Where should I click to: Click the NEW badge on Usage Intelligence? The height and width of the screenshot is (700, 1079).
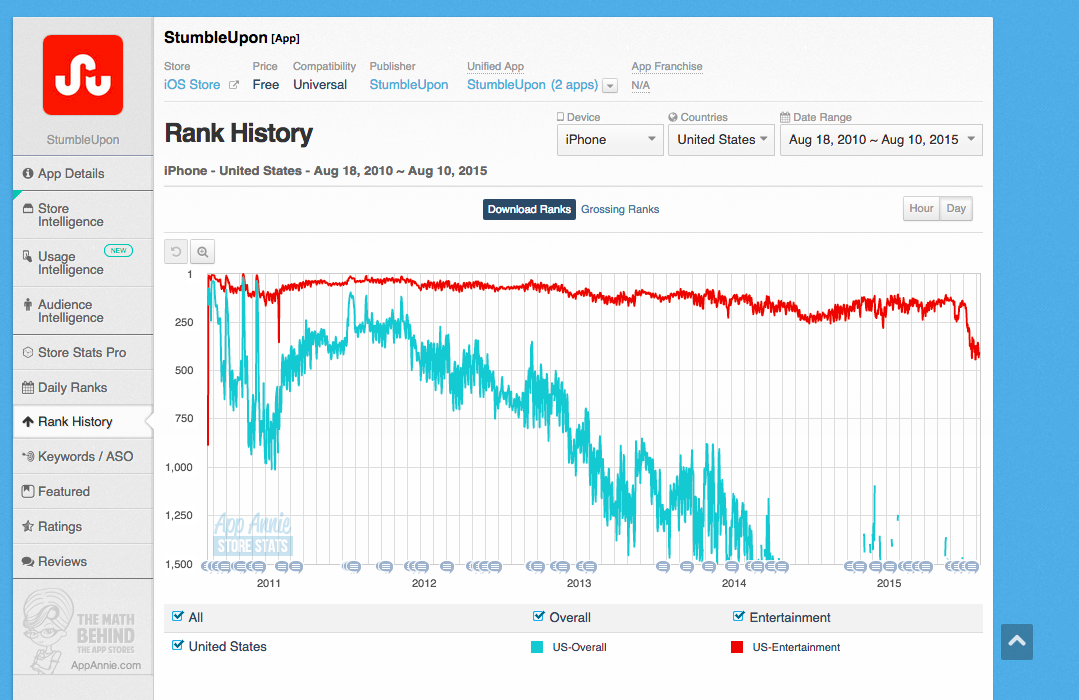[118, 251]
